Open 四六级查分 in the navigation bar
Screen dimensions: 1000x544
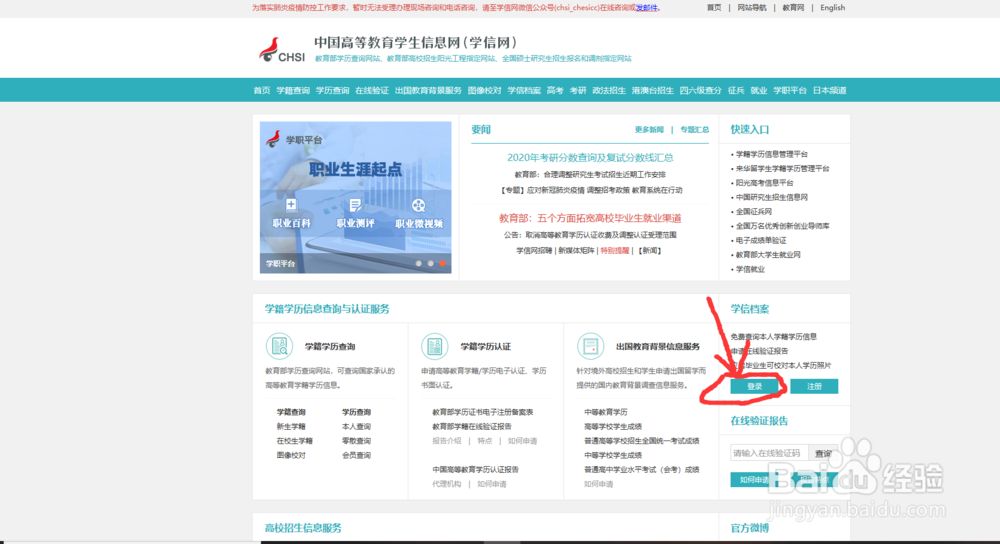[x=700, y=91]
